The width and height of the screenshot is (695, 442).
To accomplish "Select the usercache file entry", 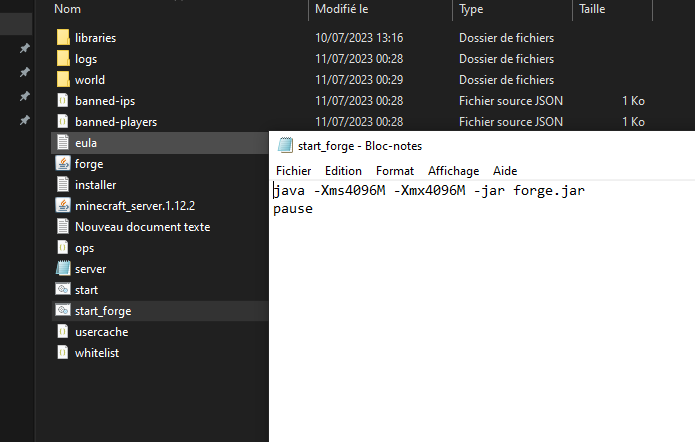I will (101, 332).
